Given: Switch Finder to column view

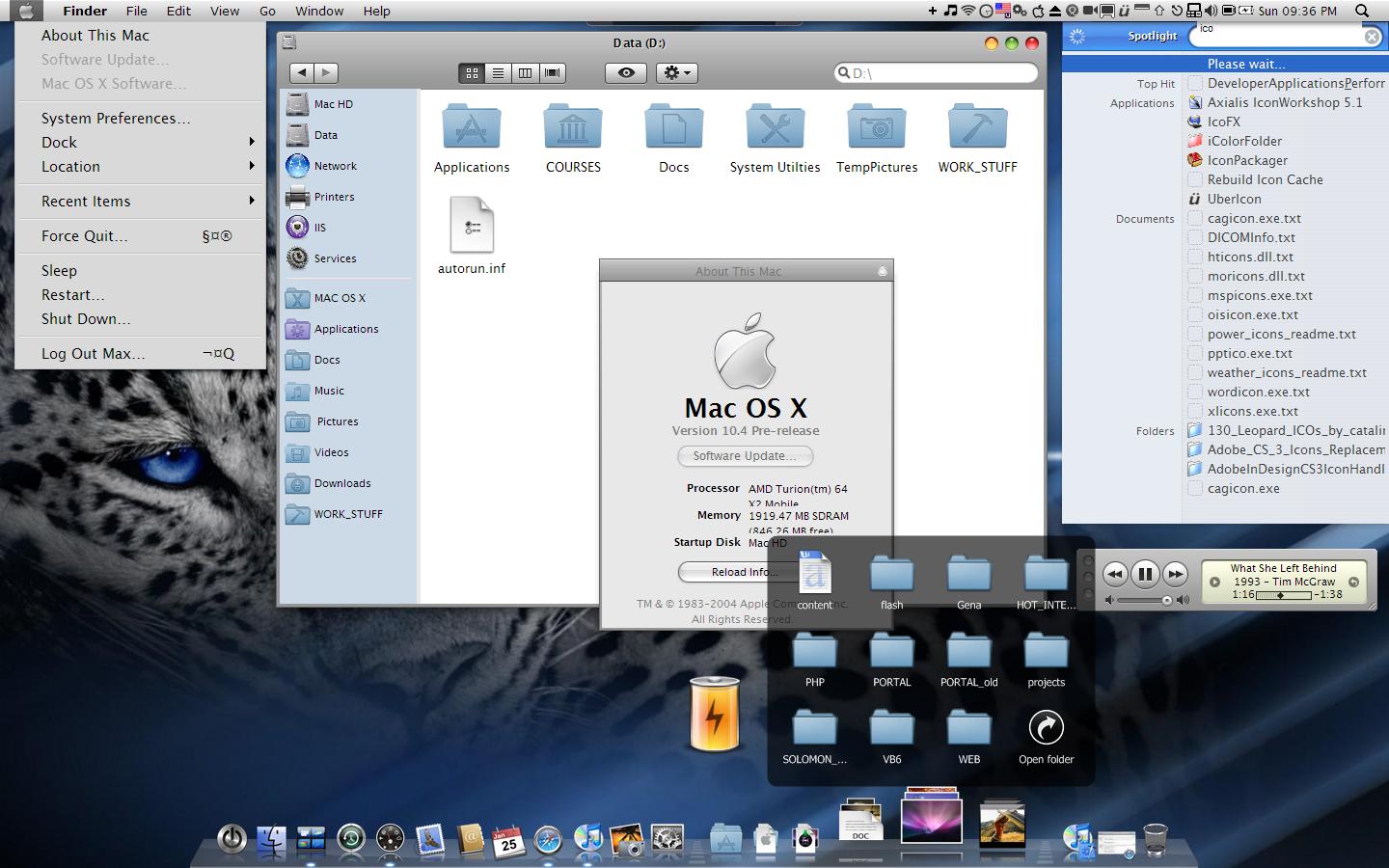Looking at the screenshot, I should [525, 72].
